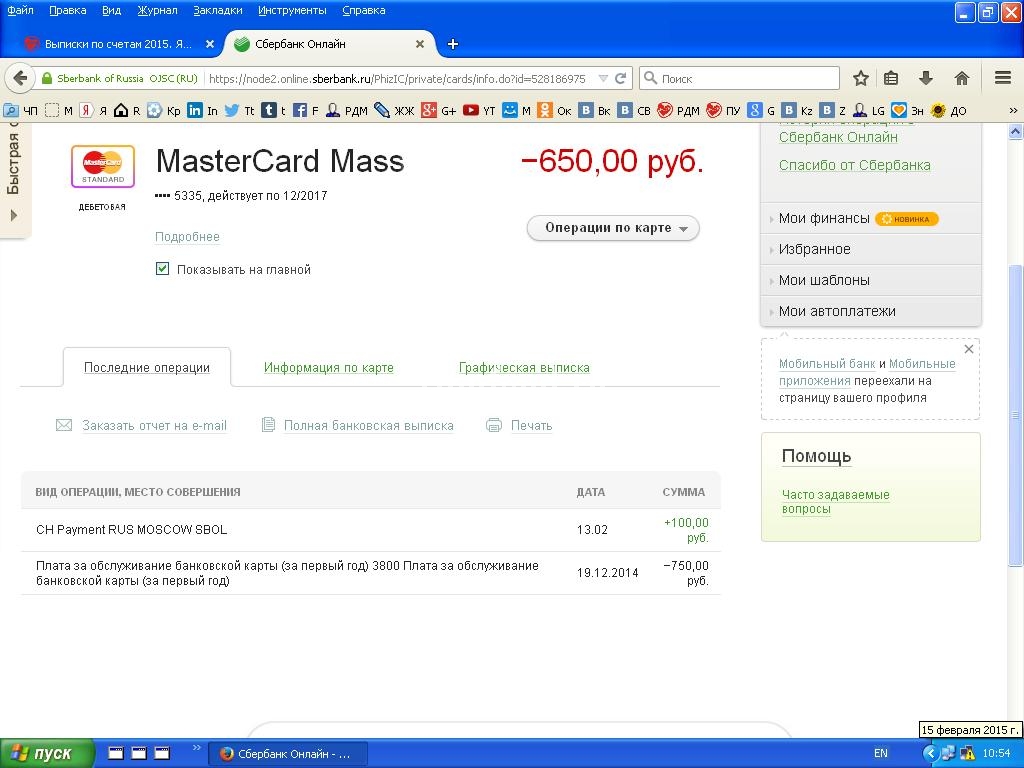Bookmark this page with the star icon
Viewport: 1024px width, 768px height.
[x=861, y=78]
